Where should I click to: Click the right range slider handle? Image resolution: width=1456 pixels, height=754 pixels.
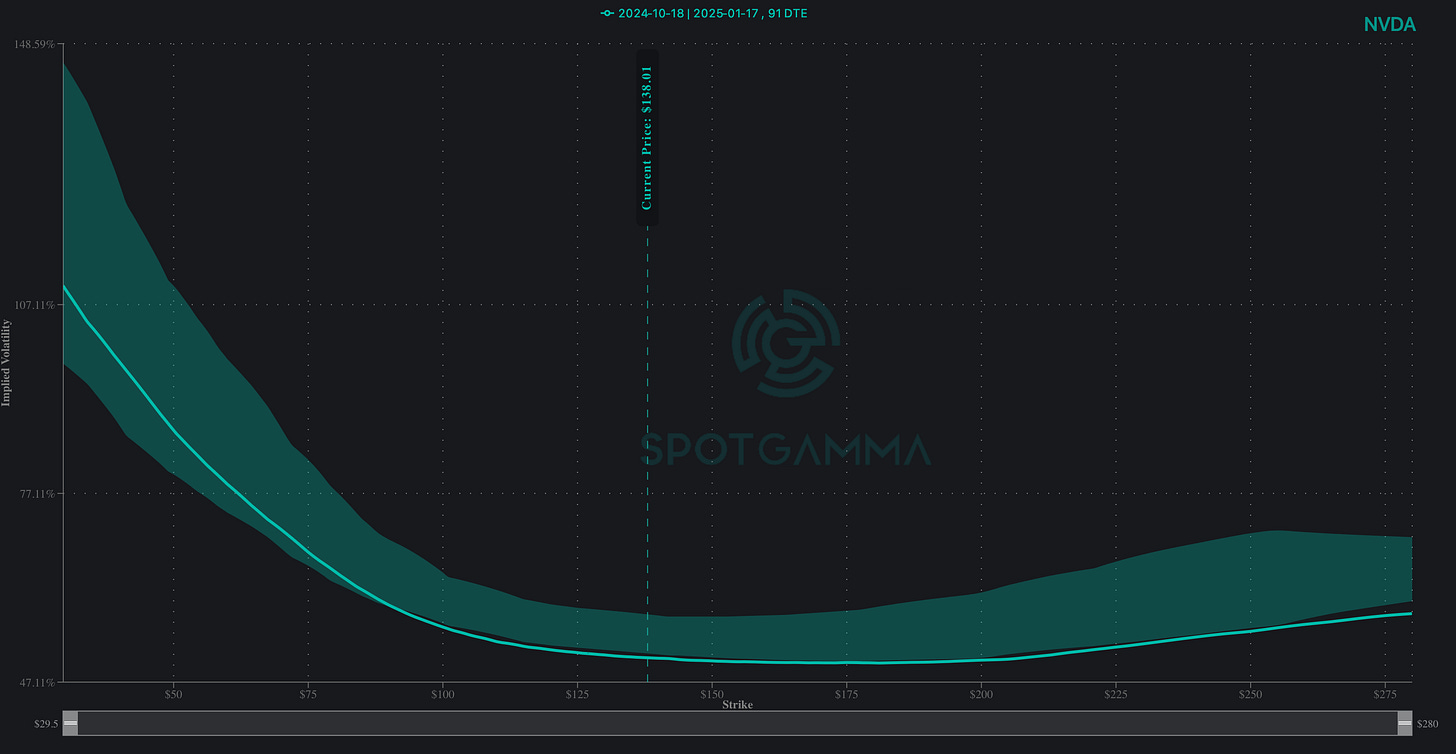[x=1404, y=723]
